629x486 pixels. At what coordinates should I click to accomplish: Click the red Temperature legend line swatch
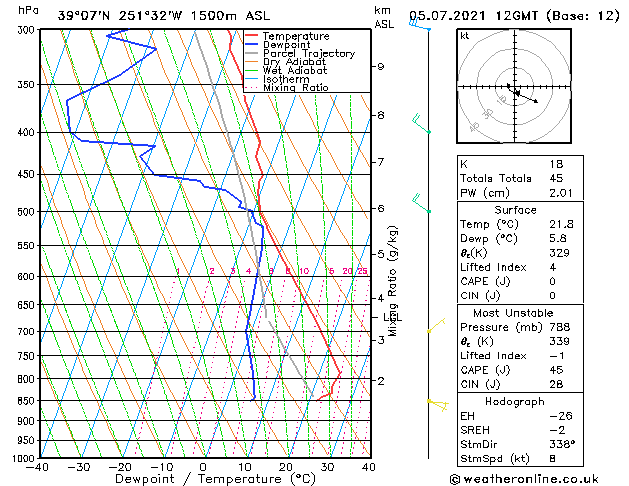252,35
